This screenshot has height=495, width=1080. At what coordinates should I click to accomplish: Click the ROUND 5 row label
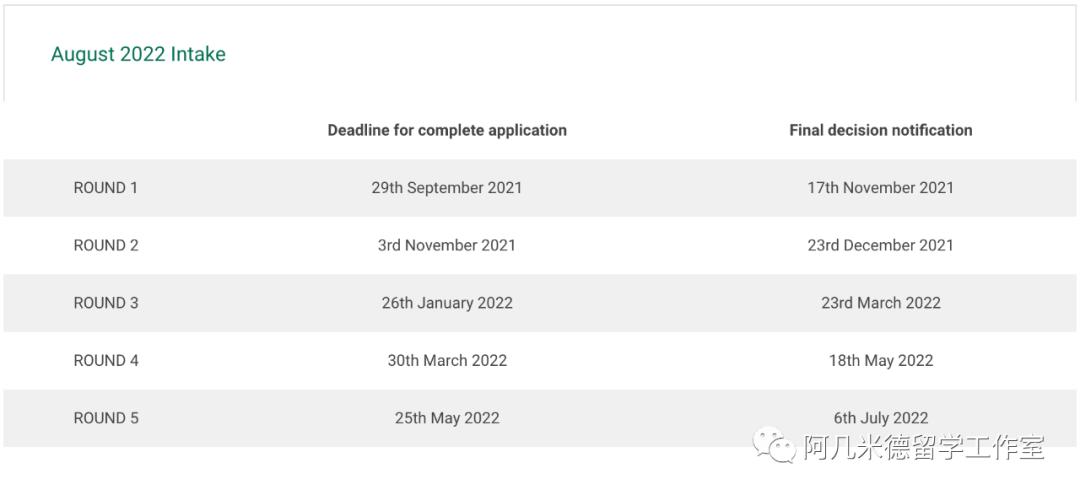pyautogui.click(x=106, y=418)
